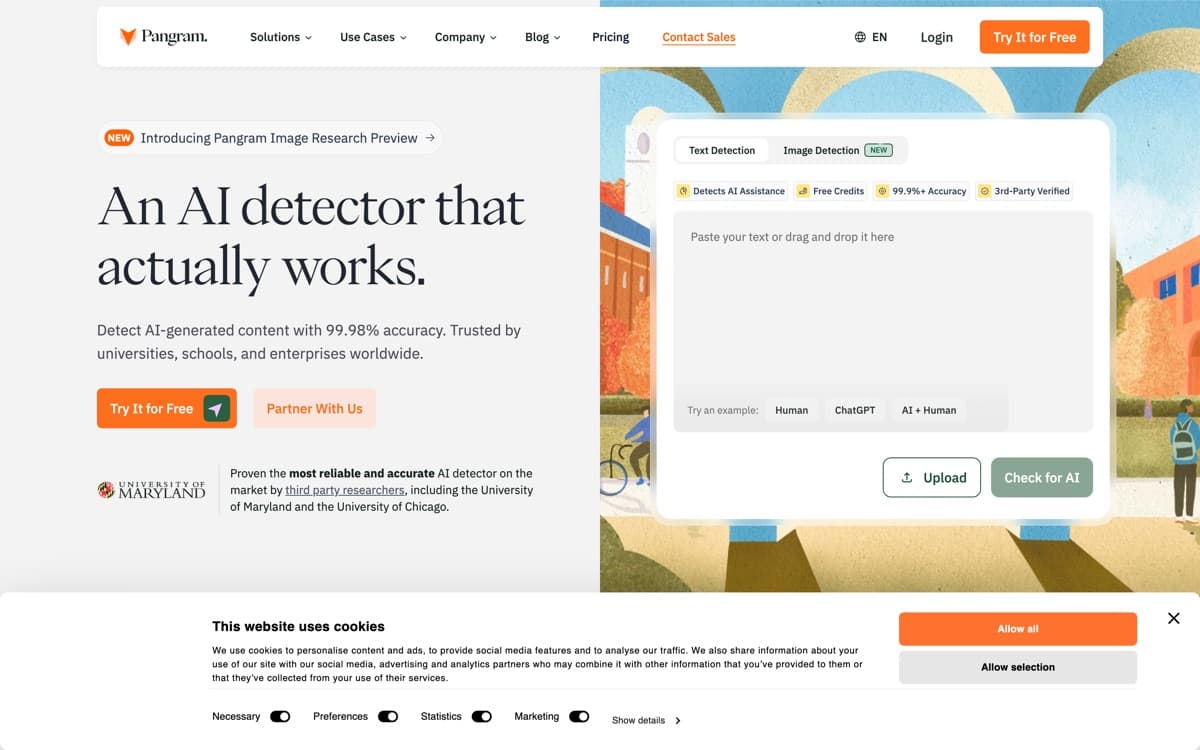Open Contact Sales link
Image resolution: width=1200 pixels, height=750 pixels.
(698, 37)
